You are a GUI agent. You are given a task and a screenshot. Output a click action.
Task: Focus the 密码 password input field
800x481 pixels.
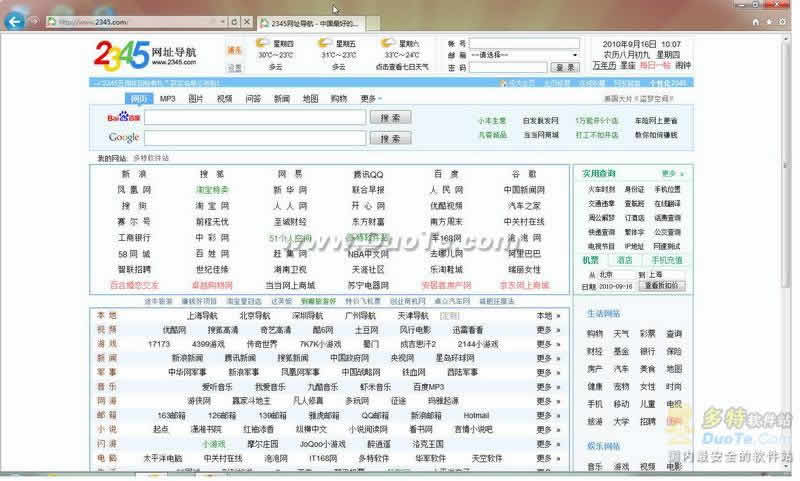click(508, 67)
